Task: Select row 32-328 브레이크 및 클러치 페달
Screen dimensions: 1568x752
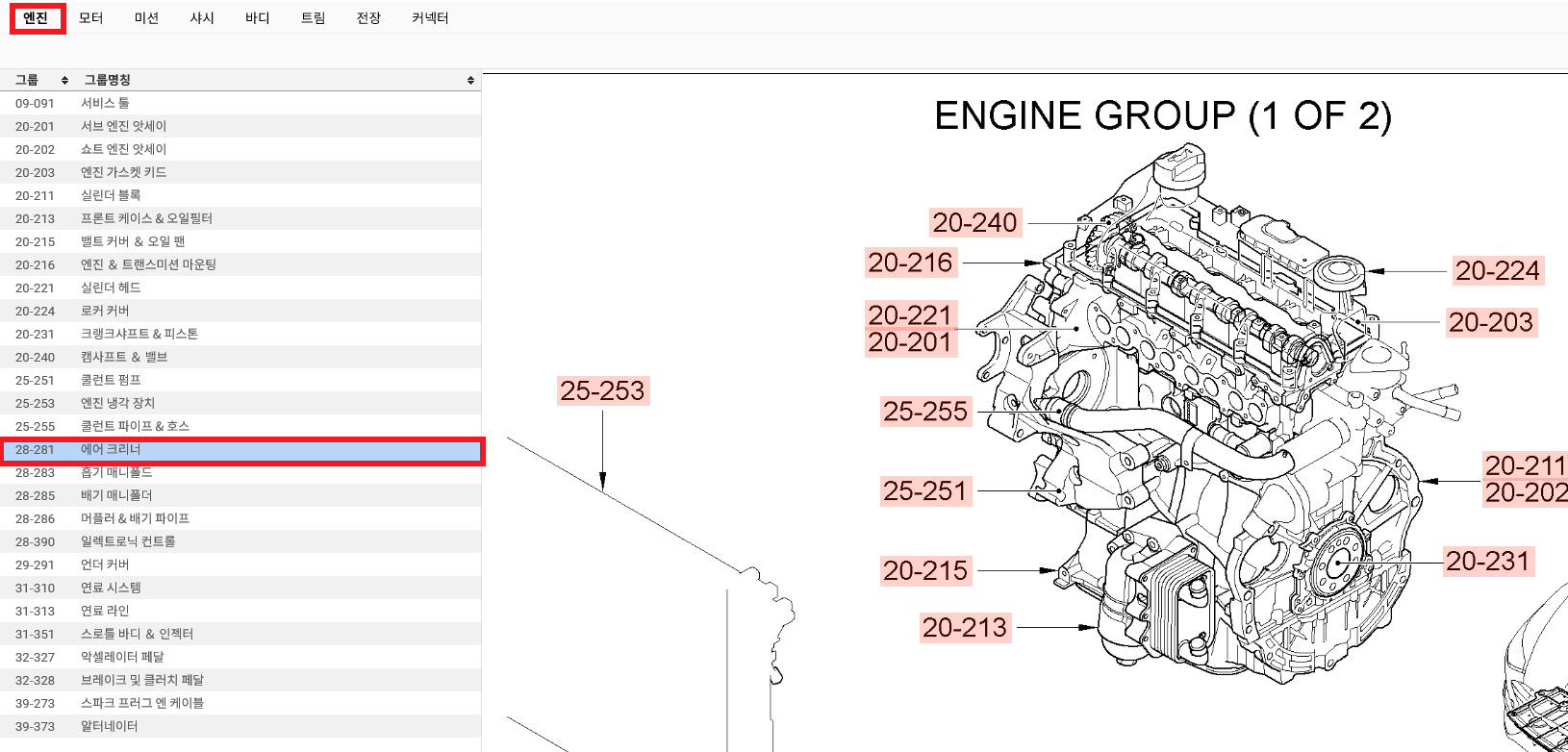Action: [240, 680]
